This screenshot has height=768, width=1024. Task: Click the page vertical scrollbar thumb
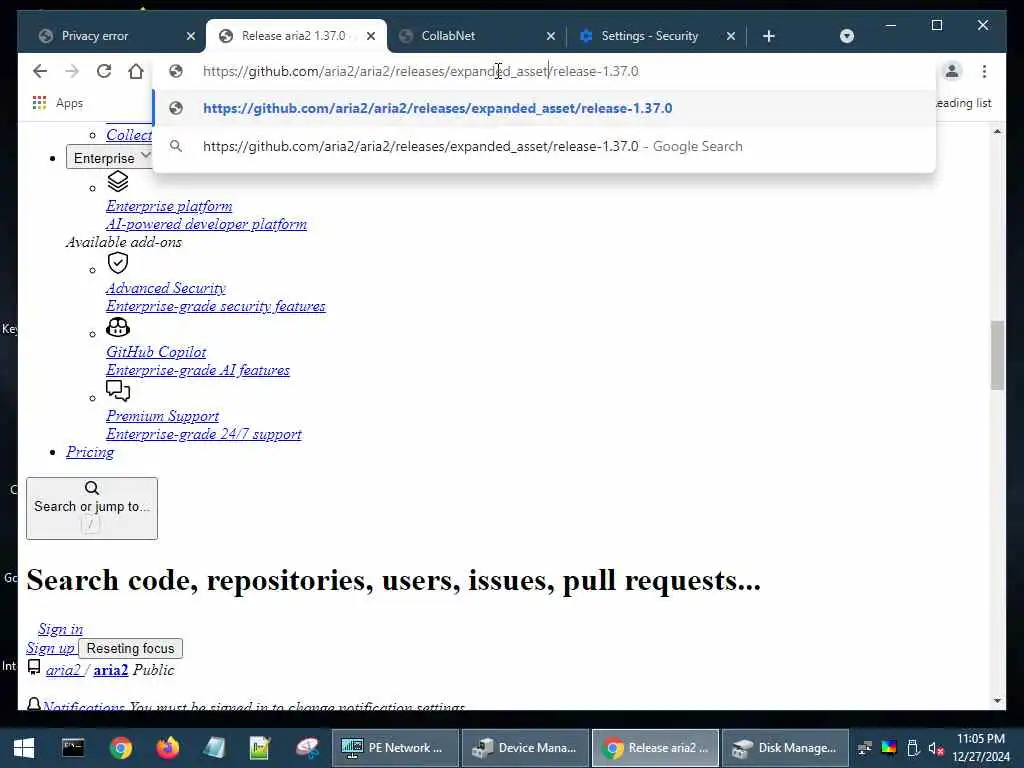point(997,355)
